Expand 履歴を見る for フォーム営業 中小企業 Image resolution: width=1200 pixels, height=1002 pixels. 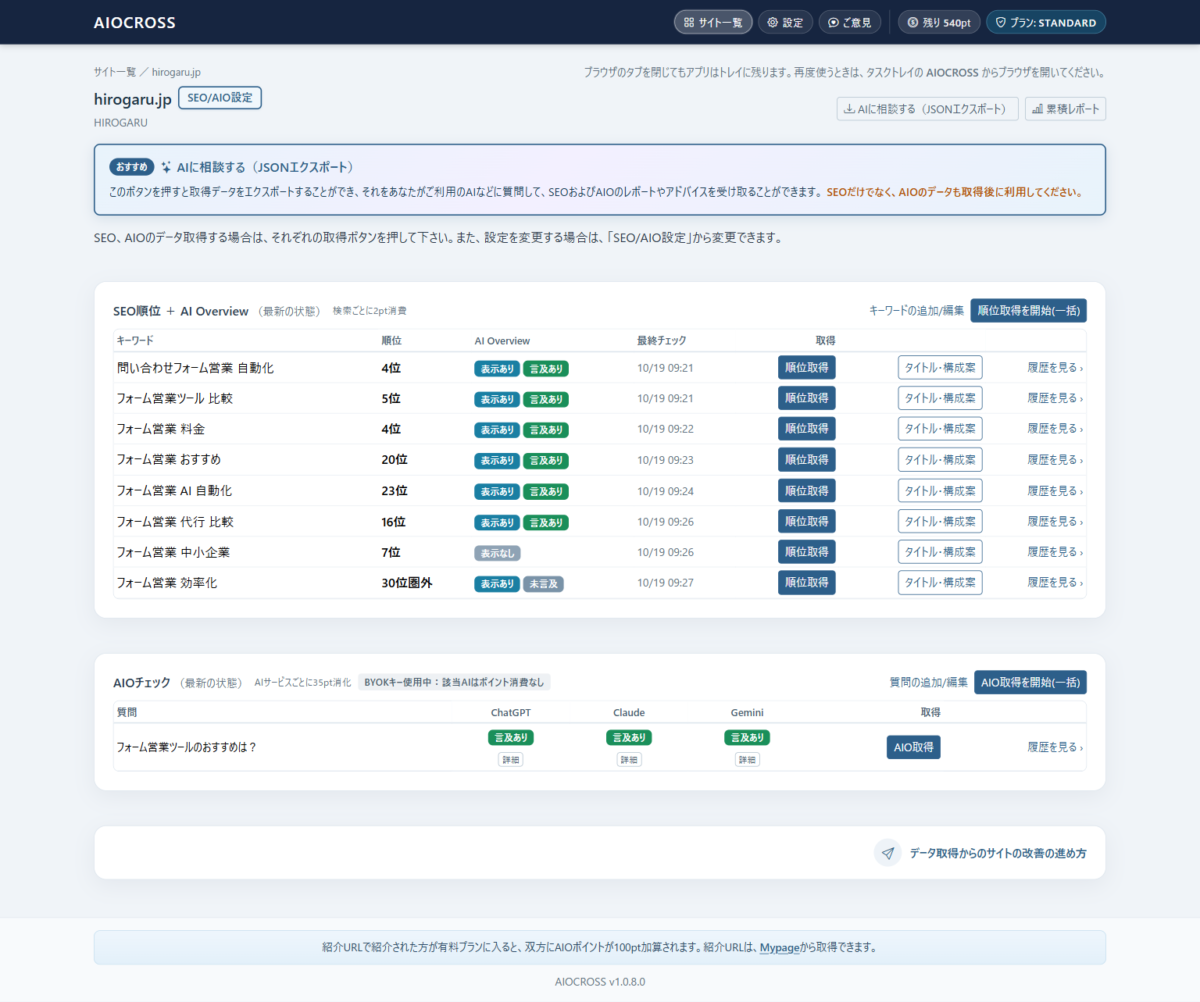pyautogui.click(x=1055, y=552)
